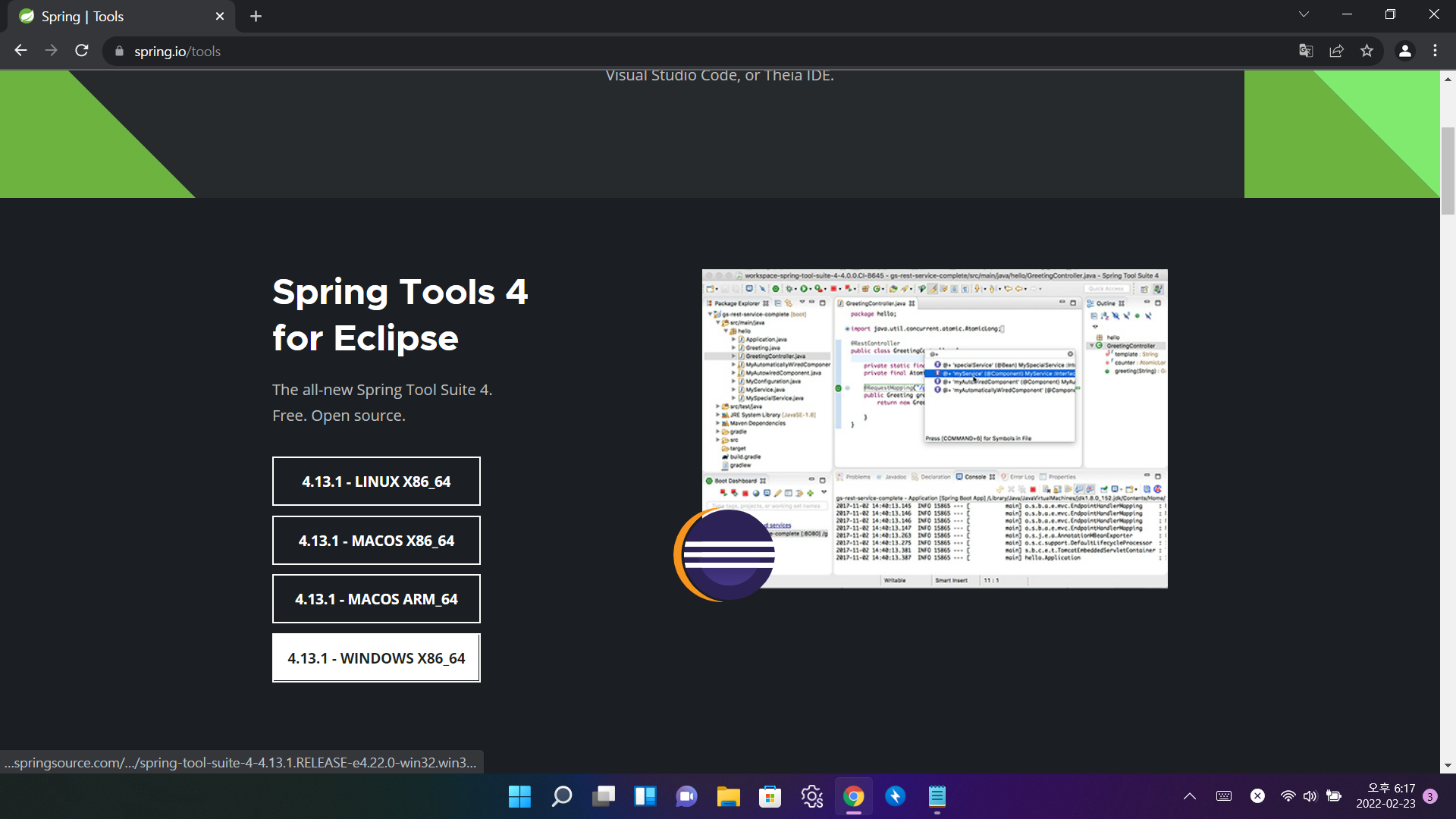Switch to the Spring | Tools tab
Viewport: 1456px width, 819px height.
tap(106, 16)
